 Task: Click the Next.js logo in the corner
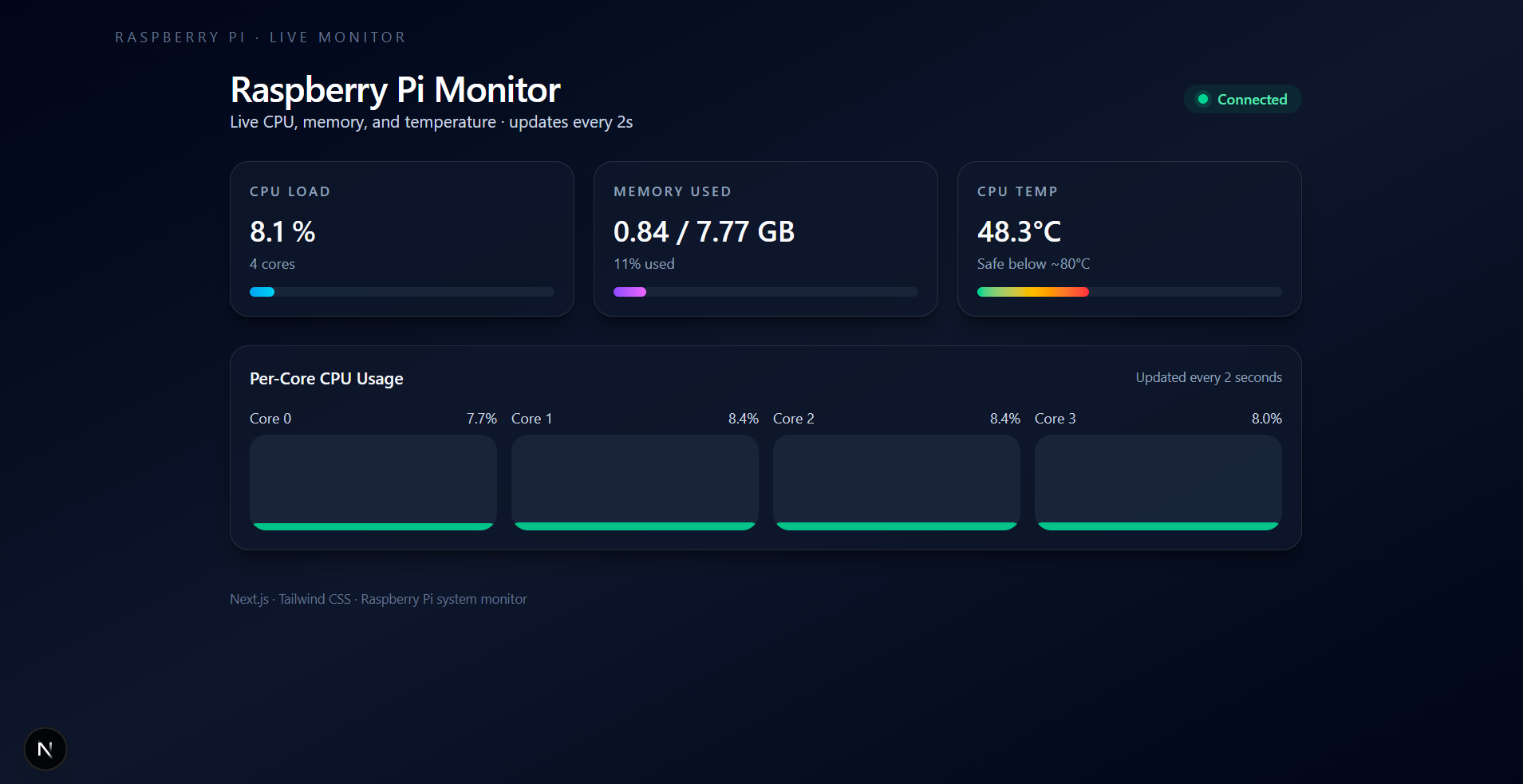pos(45,748)
